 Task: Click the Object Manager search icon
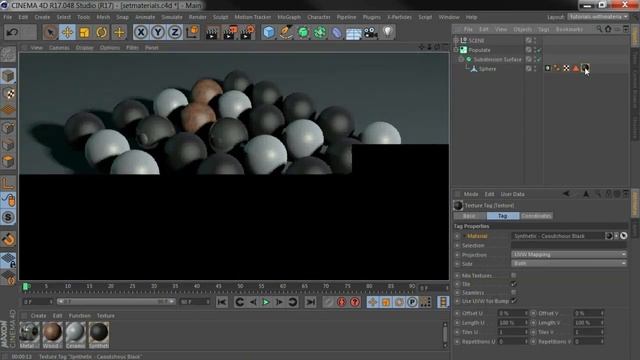tap(599, 29)
